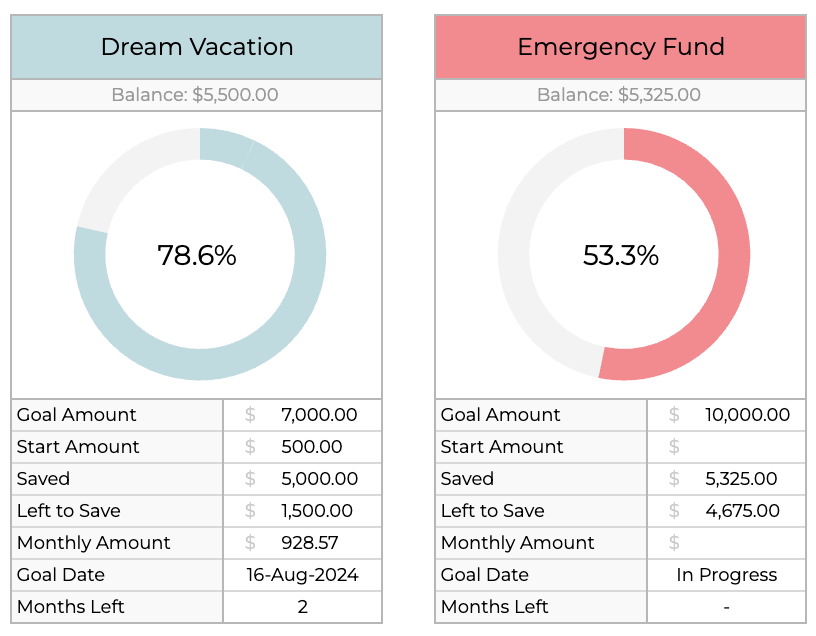This screenshot has height=636, width=816.
Task: Select the 500.00 start amount value
Action: pos(312,447)
